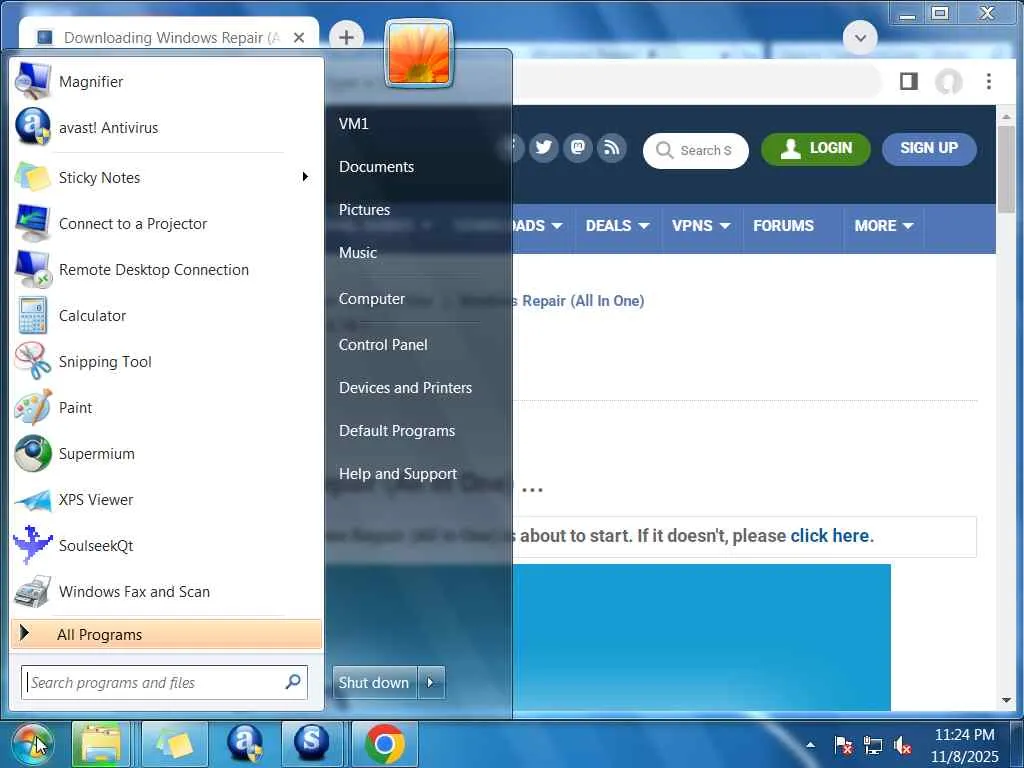
Task: Launch avast! Antivirus from Start menu list
Action: tap(167, 127)
